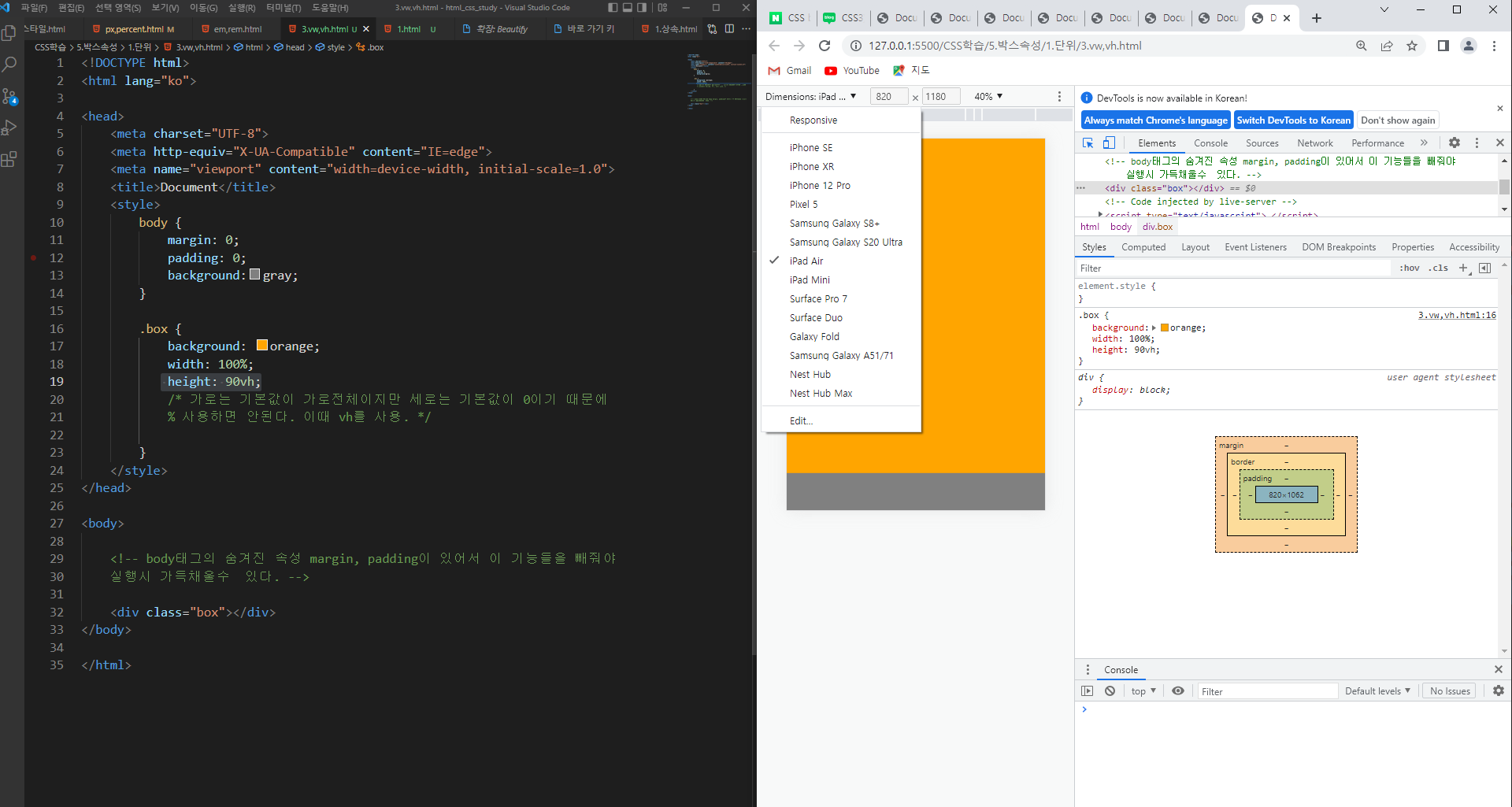Expand background orange property triangle
Image resolution: width=1512 pixels, height=807 pixels.
[1154, 328]
